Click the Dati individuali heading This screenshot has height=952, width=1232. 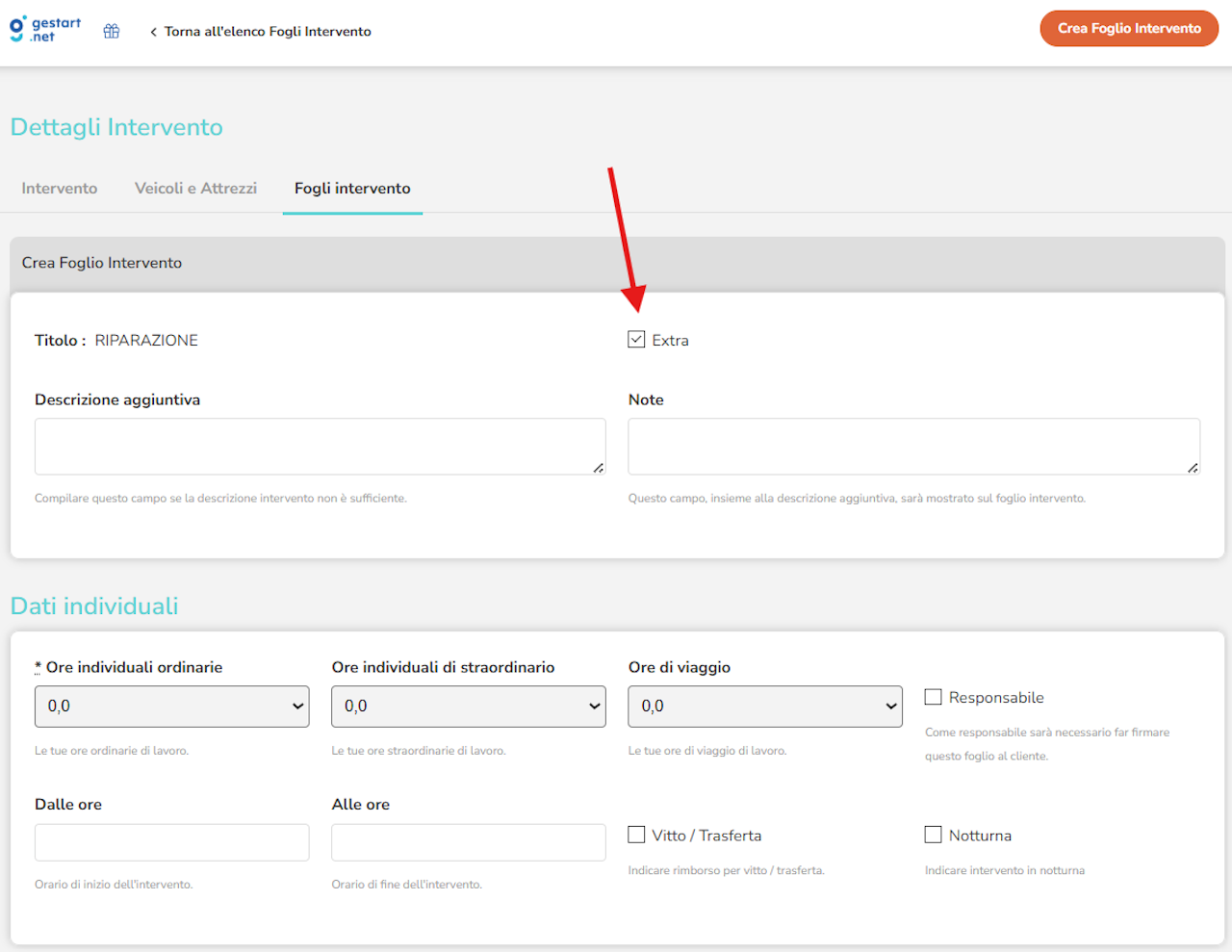click(x=94, y=606)
